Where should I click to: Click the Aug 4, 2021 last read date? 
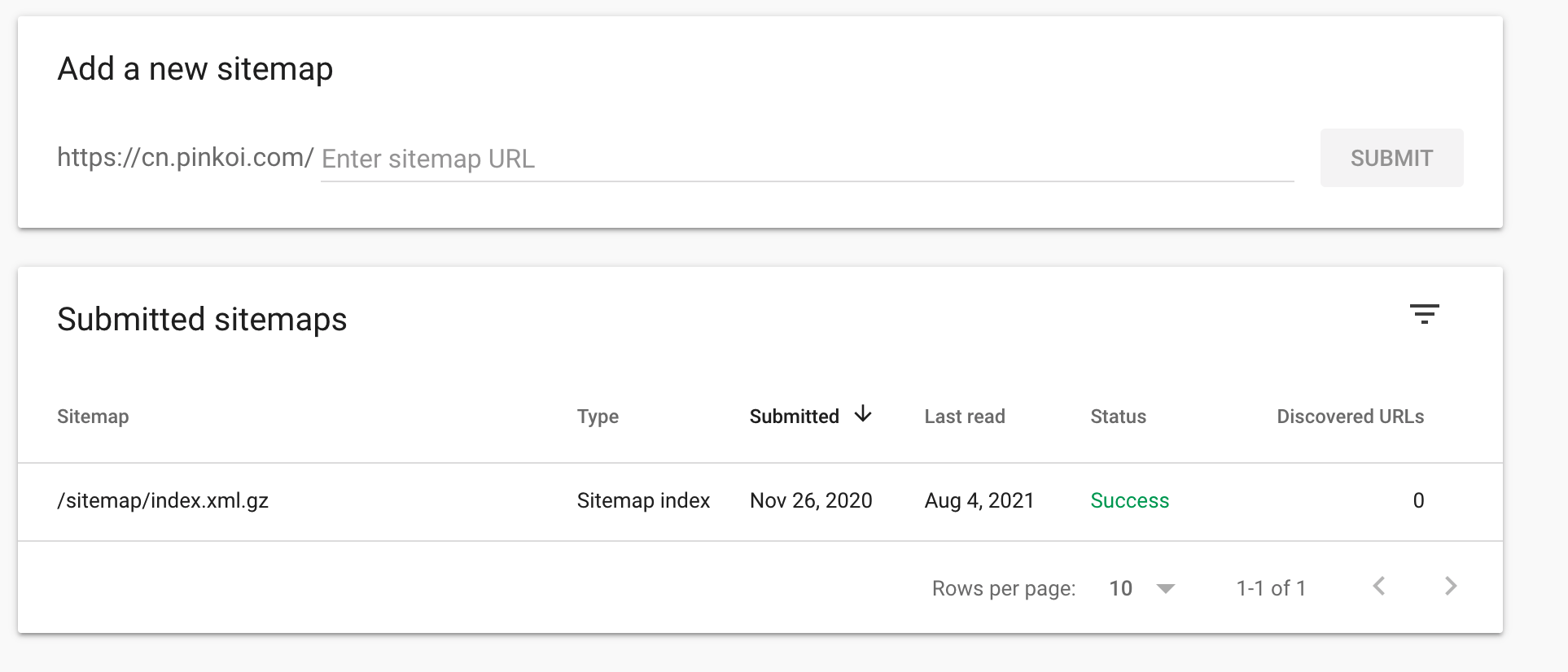[x=979, y=500]
